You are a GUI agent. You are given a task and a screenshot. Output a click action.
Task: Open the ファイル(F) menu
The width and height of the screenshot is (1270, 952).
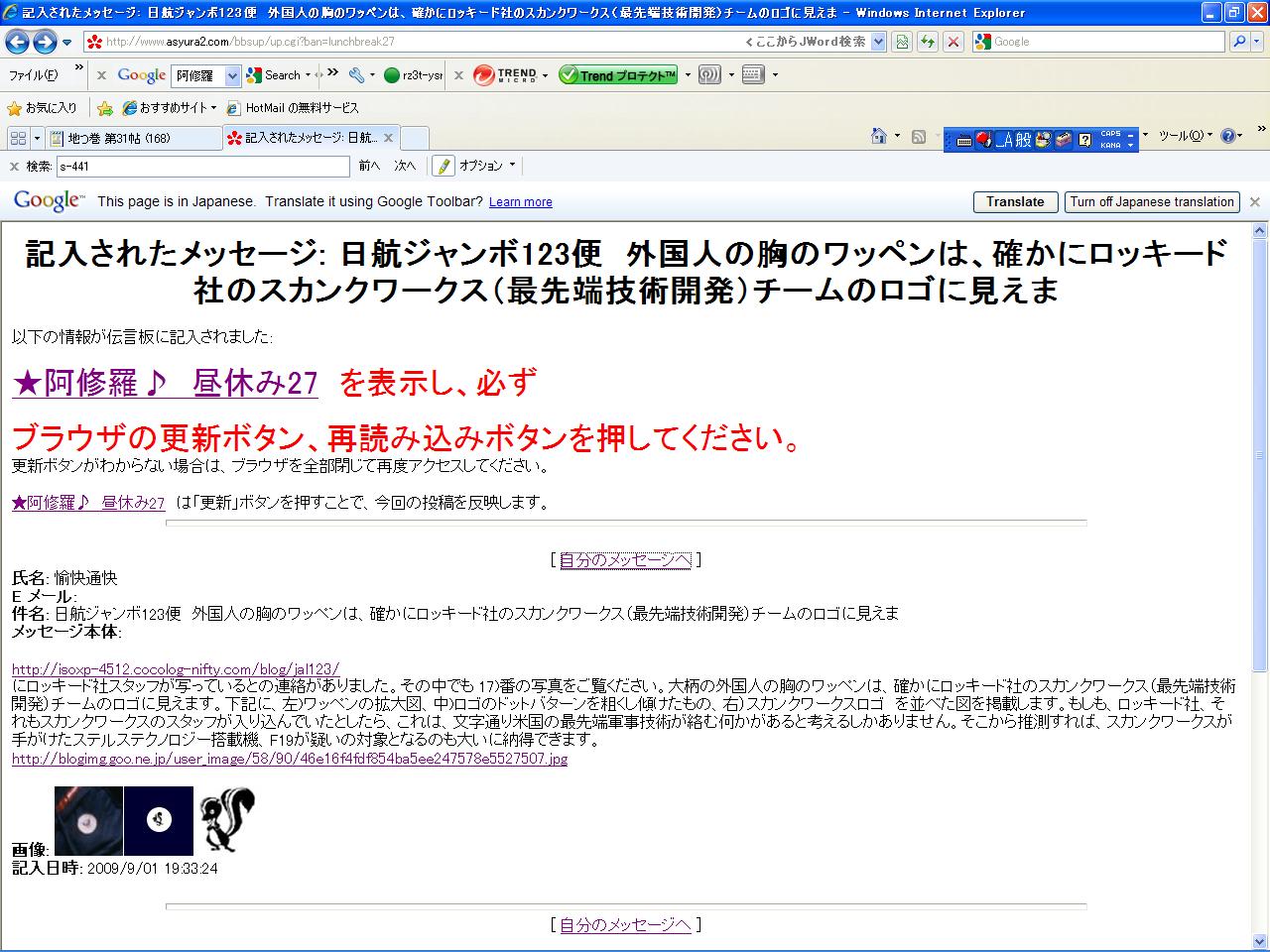33,75
